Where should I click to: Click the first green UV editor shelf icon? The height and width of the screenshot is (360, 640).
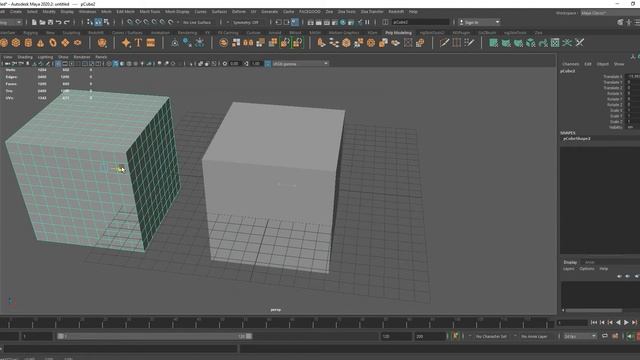[493, 42]
